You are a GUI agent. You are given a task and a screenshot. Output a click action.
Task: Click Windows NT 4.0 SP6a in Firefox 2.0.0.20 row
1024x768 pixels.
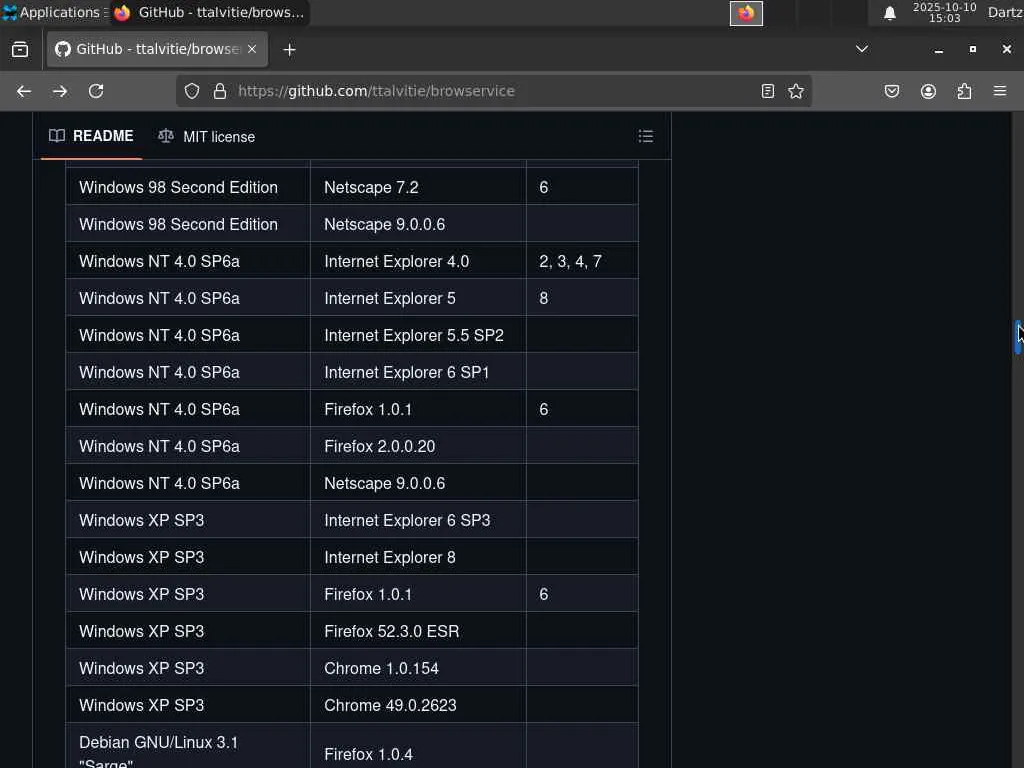188,446
